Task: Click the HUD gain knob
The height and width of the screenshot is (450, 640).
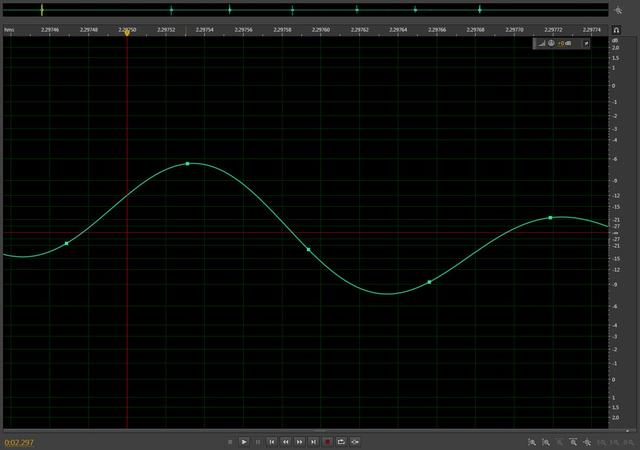Action: [x=550, y=44]
